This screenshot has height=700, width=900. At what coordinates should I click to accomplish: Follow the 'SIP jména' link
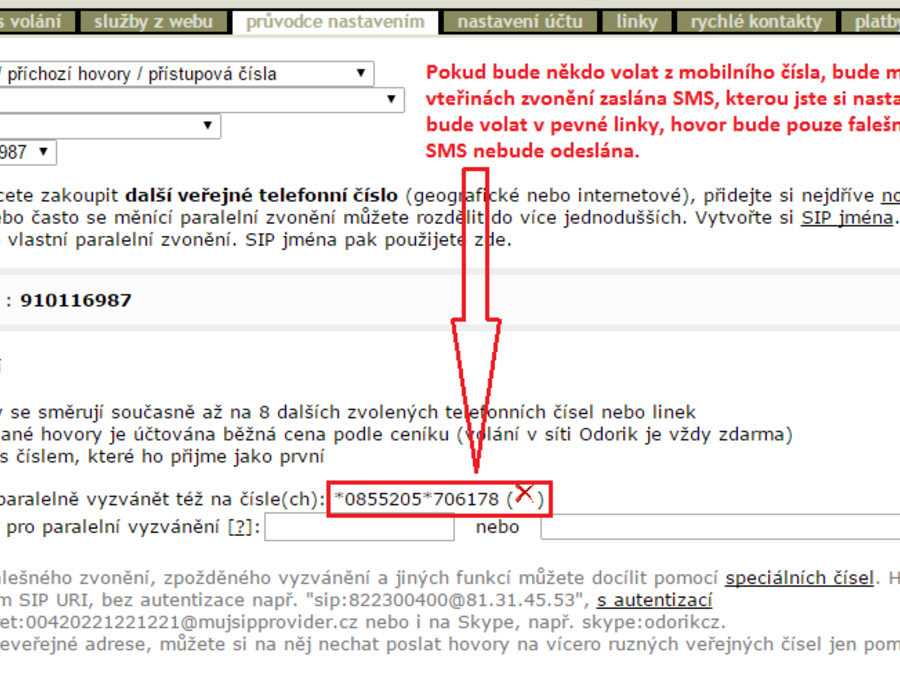pos(847,218)
